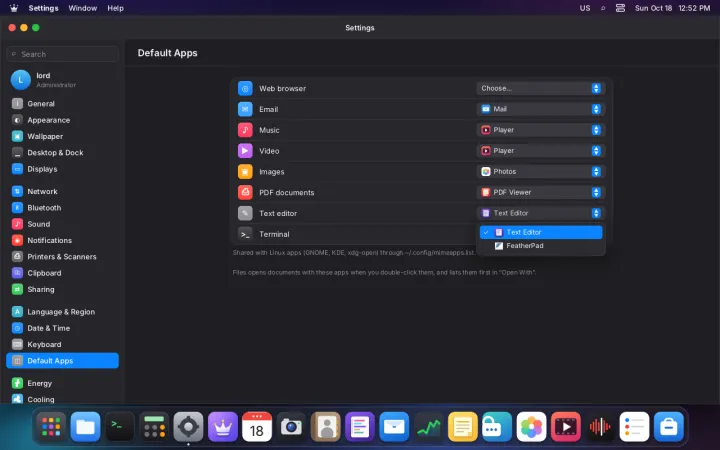The image size is (720, 450).
Task: Select the Network sidebar icon
Action: click(17, 191)
